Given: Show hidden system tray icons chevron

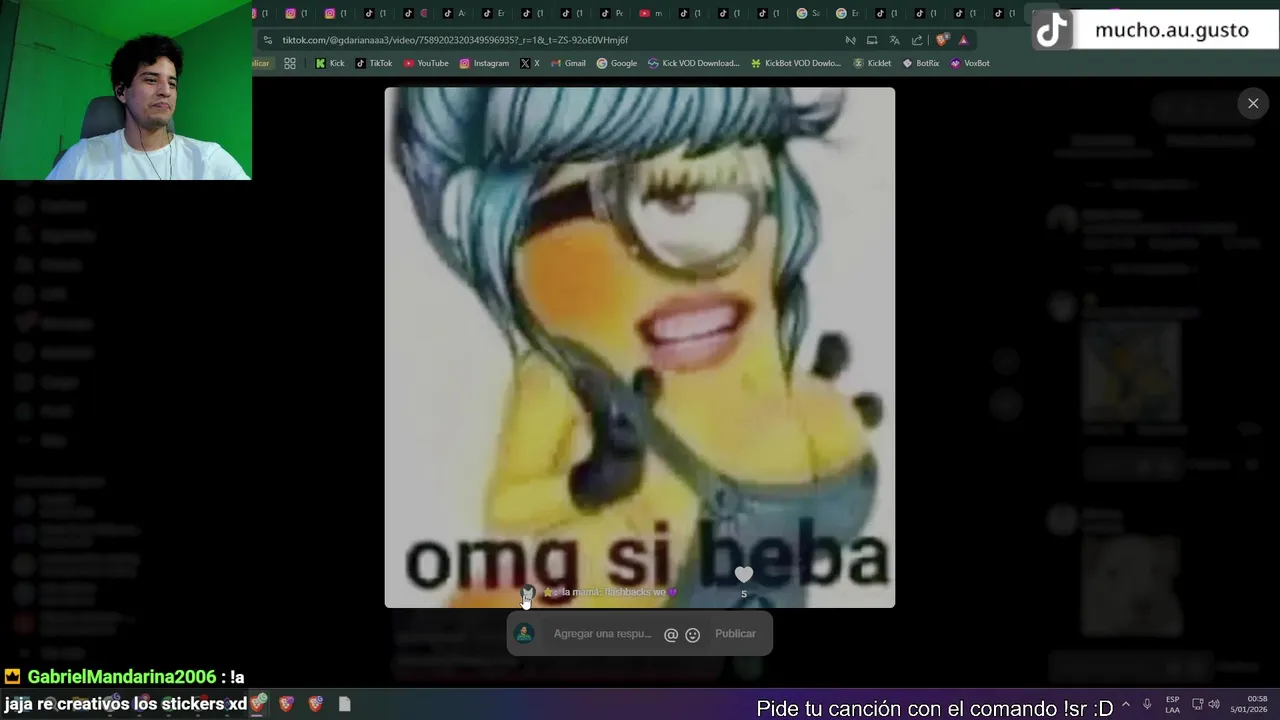Looking at the screenshot, I should [x=1126, y=704].
